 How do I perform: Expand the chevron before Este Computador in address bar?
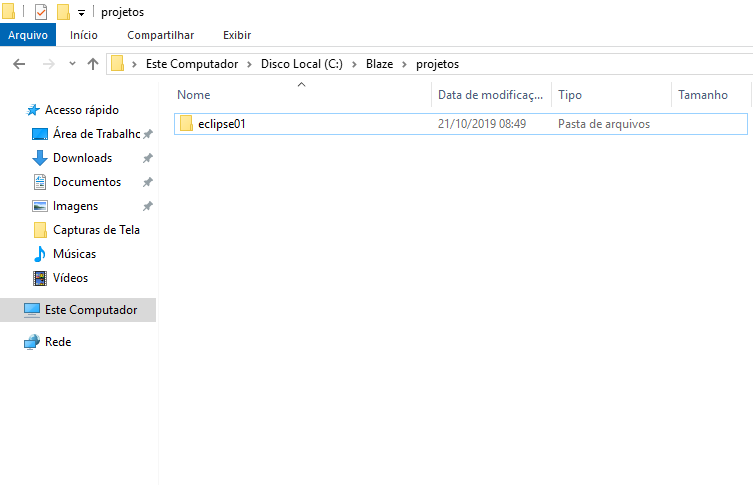pos(134,64)
